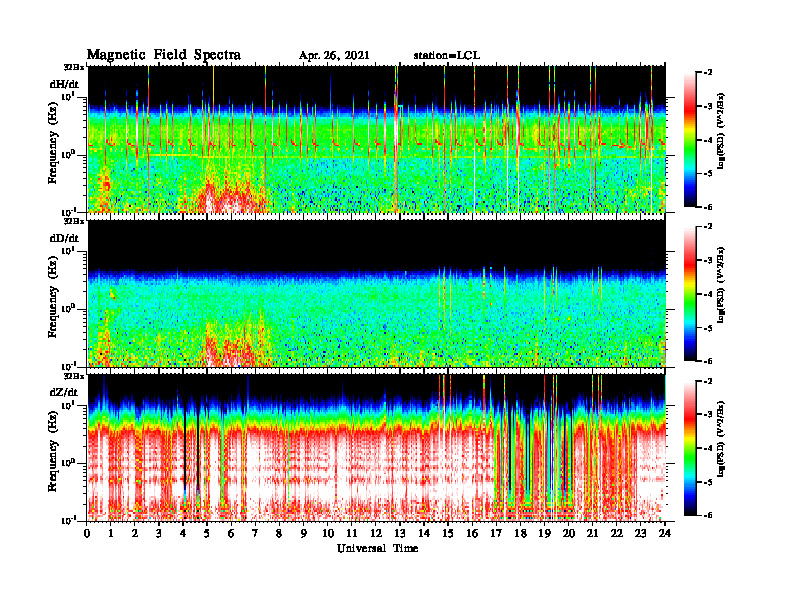Screen dimensions: 792x612
Task: Click inside the dD/dt spectrogram panel
Action: tap(377, 293)
